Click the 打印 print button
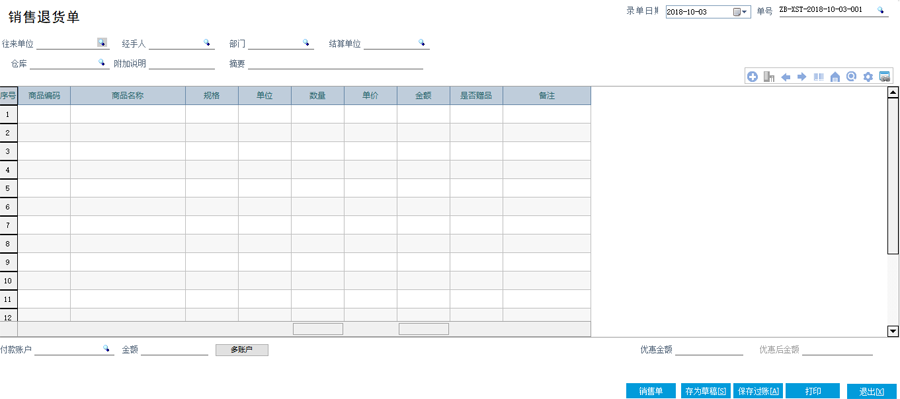900x399 pixels. click(x=813, y=391)
